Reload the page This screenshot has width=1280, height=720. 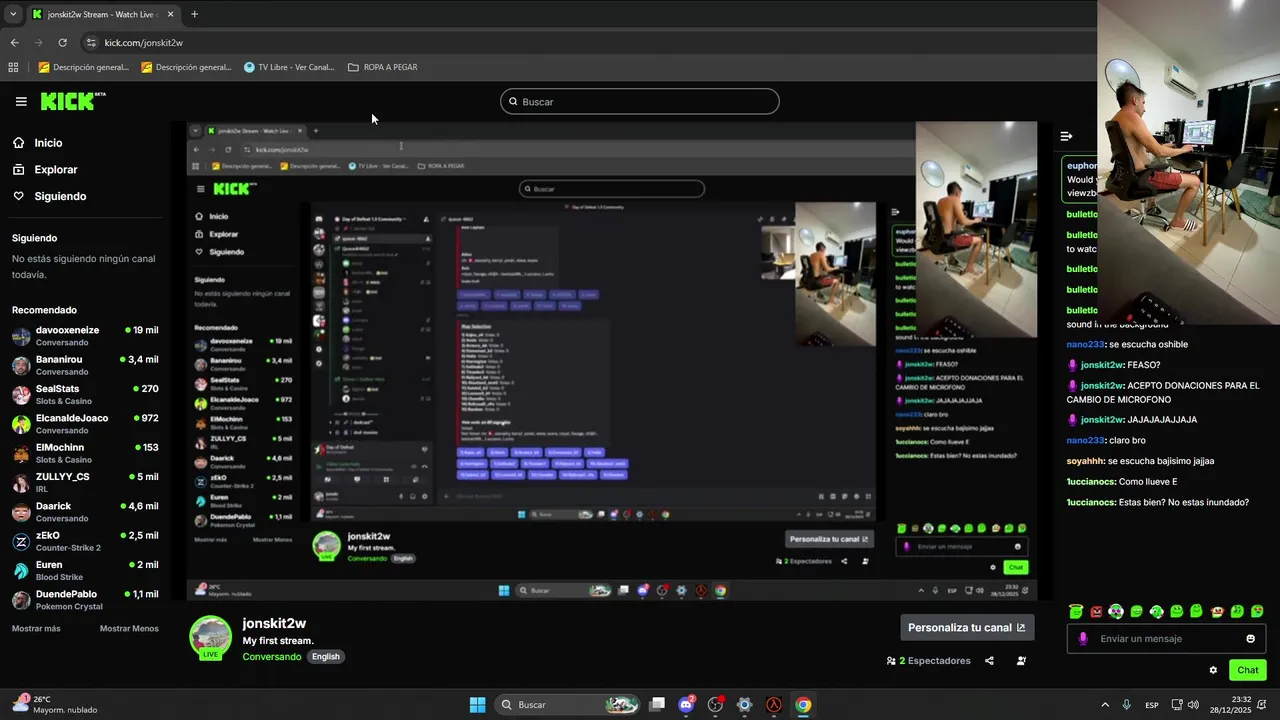tap(62, 43)
